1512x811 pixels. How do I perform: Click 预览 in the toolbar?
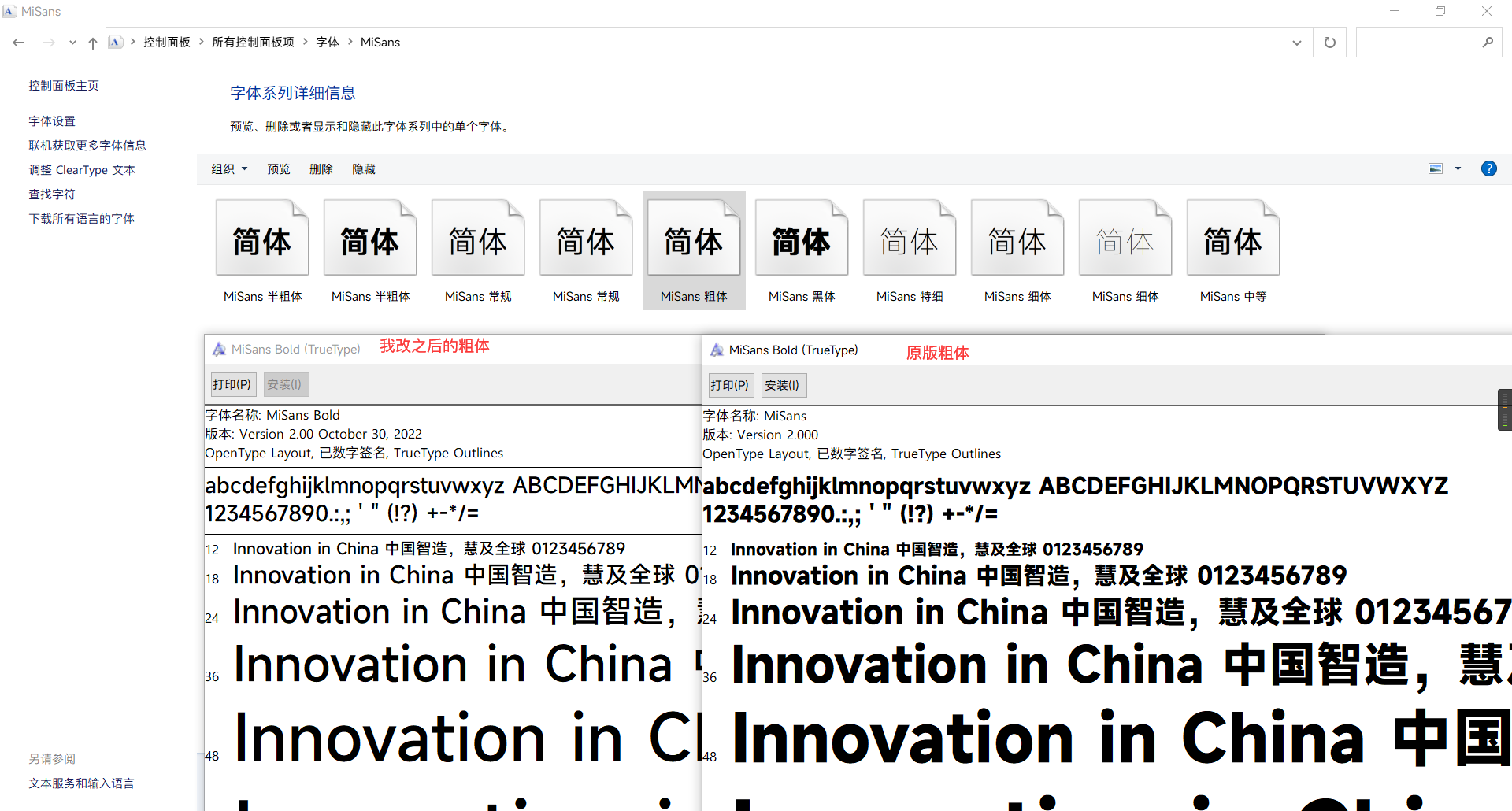[278, 169]
